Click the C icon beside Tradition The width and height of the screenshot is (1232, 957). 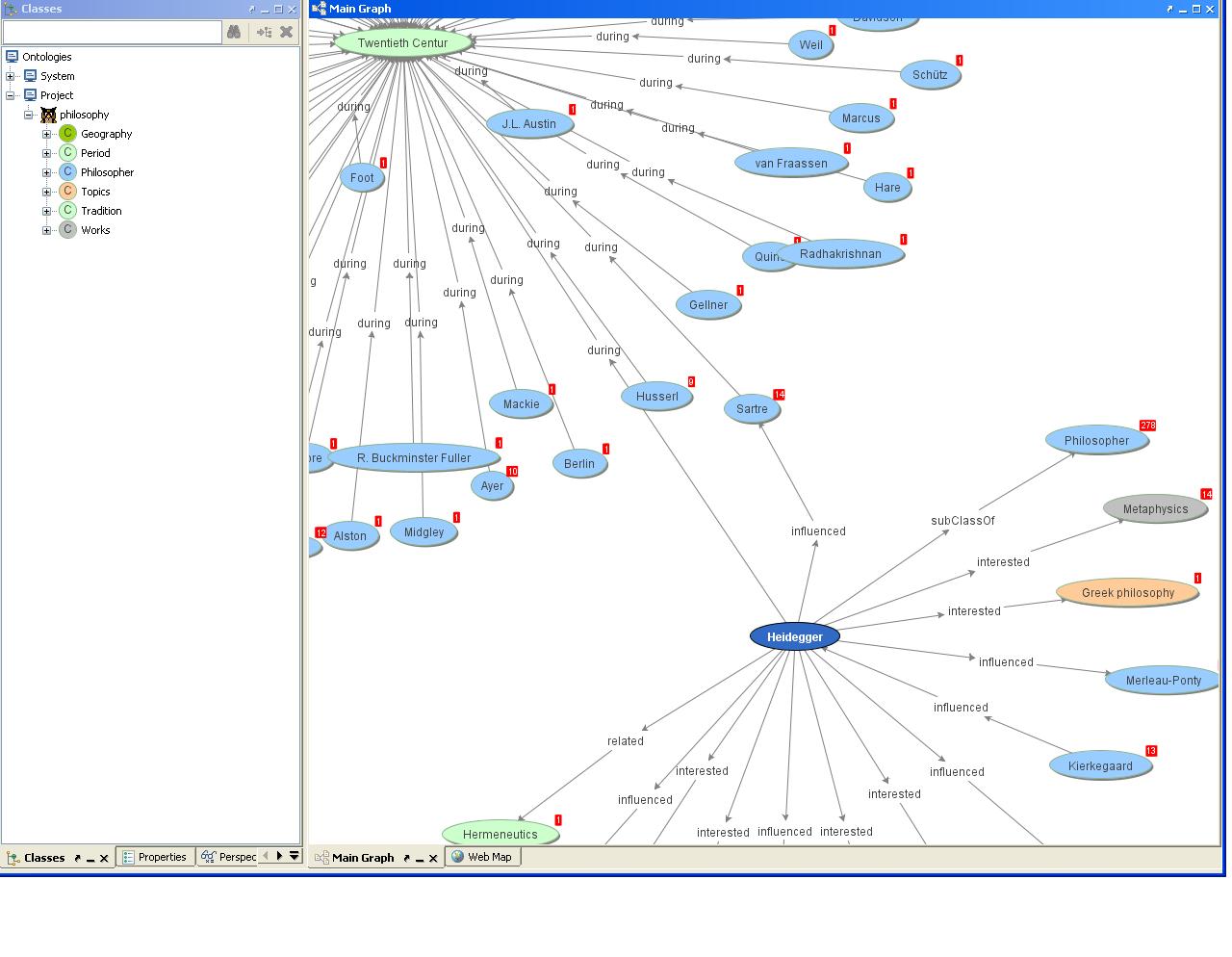(67, 211)
